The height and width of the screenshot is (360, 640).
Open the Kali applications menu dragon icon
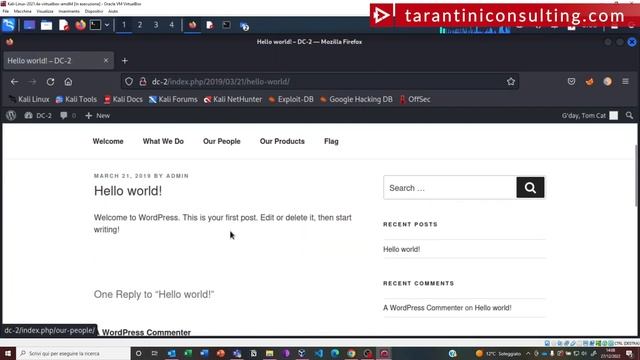(x=9, y=25)
